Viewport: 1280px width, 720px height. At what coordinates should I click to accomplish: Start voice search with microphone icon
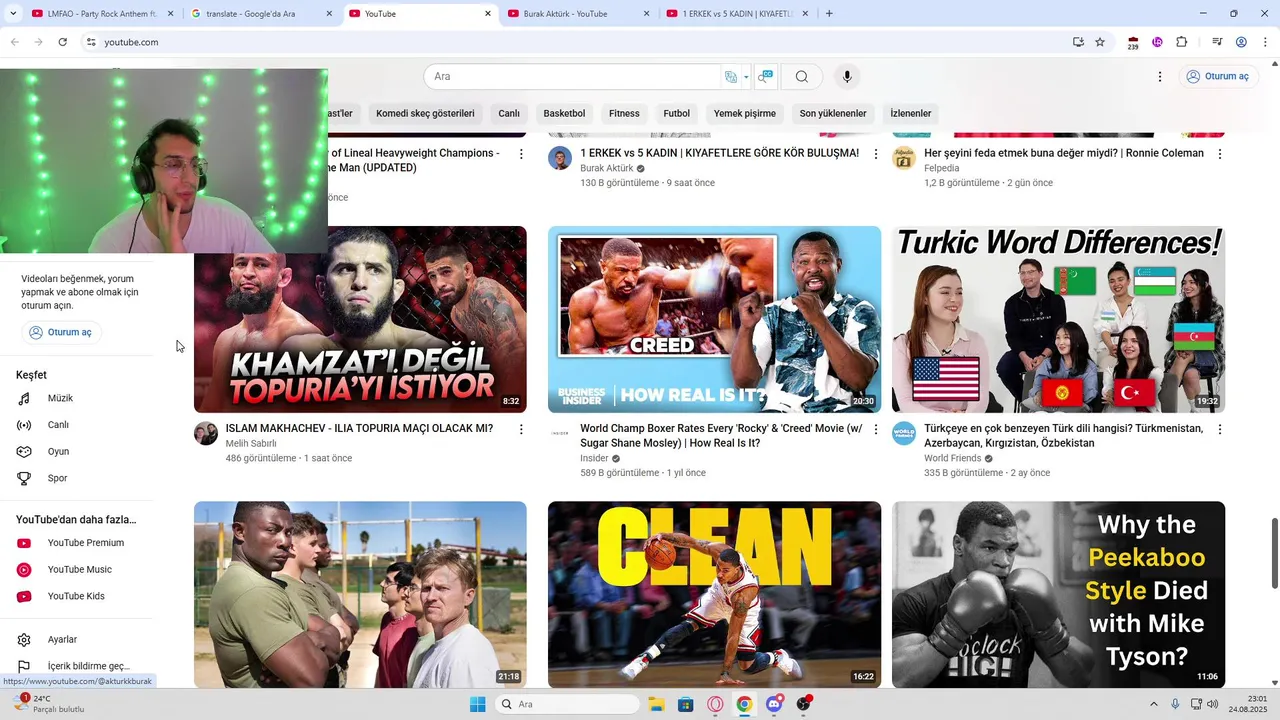coord(847,77)
